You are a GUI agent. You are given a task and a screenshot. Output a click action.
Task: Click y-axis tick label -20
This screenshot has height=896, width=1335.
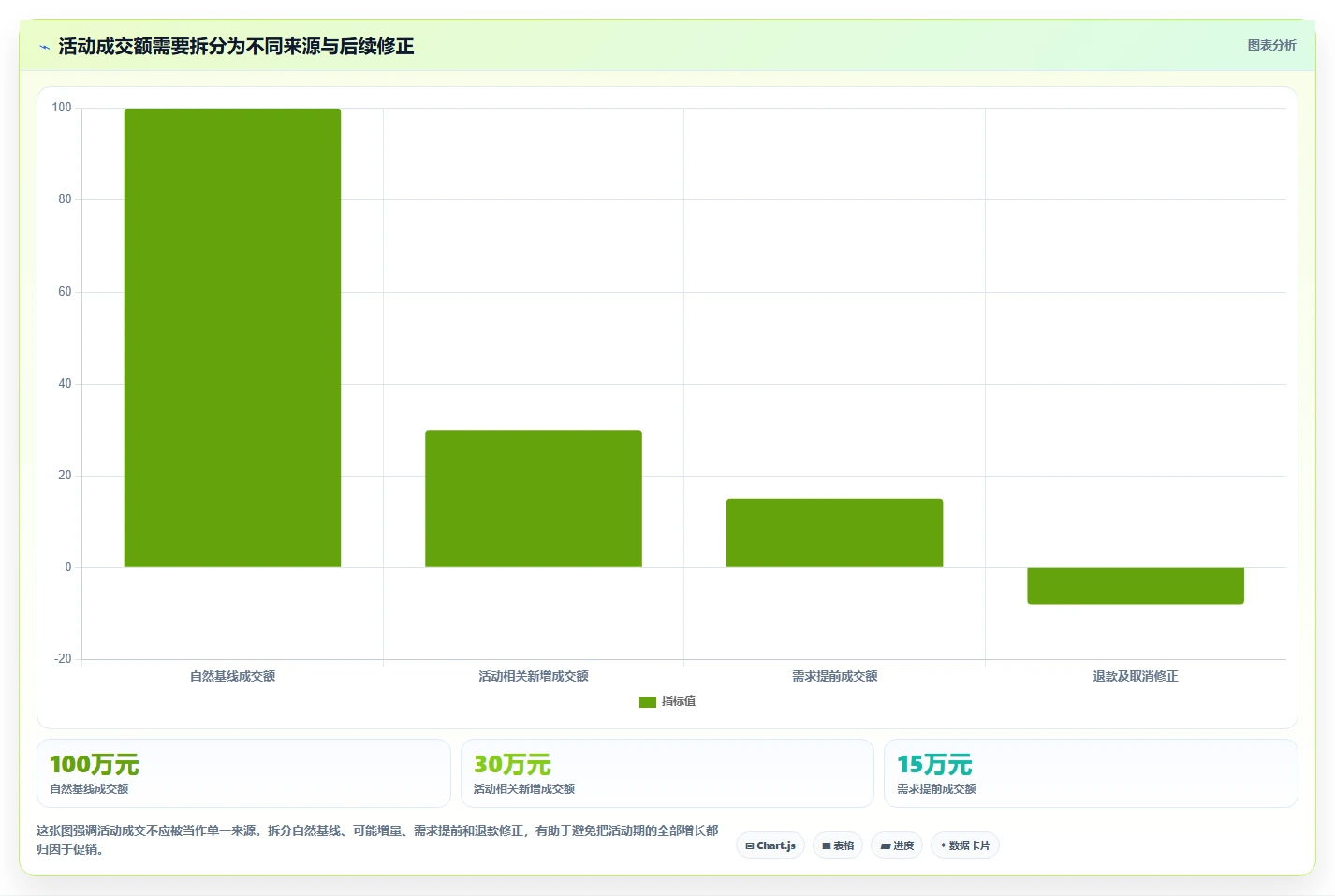63,659
